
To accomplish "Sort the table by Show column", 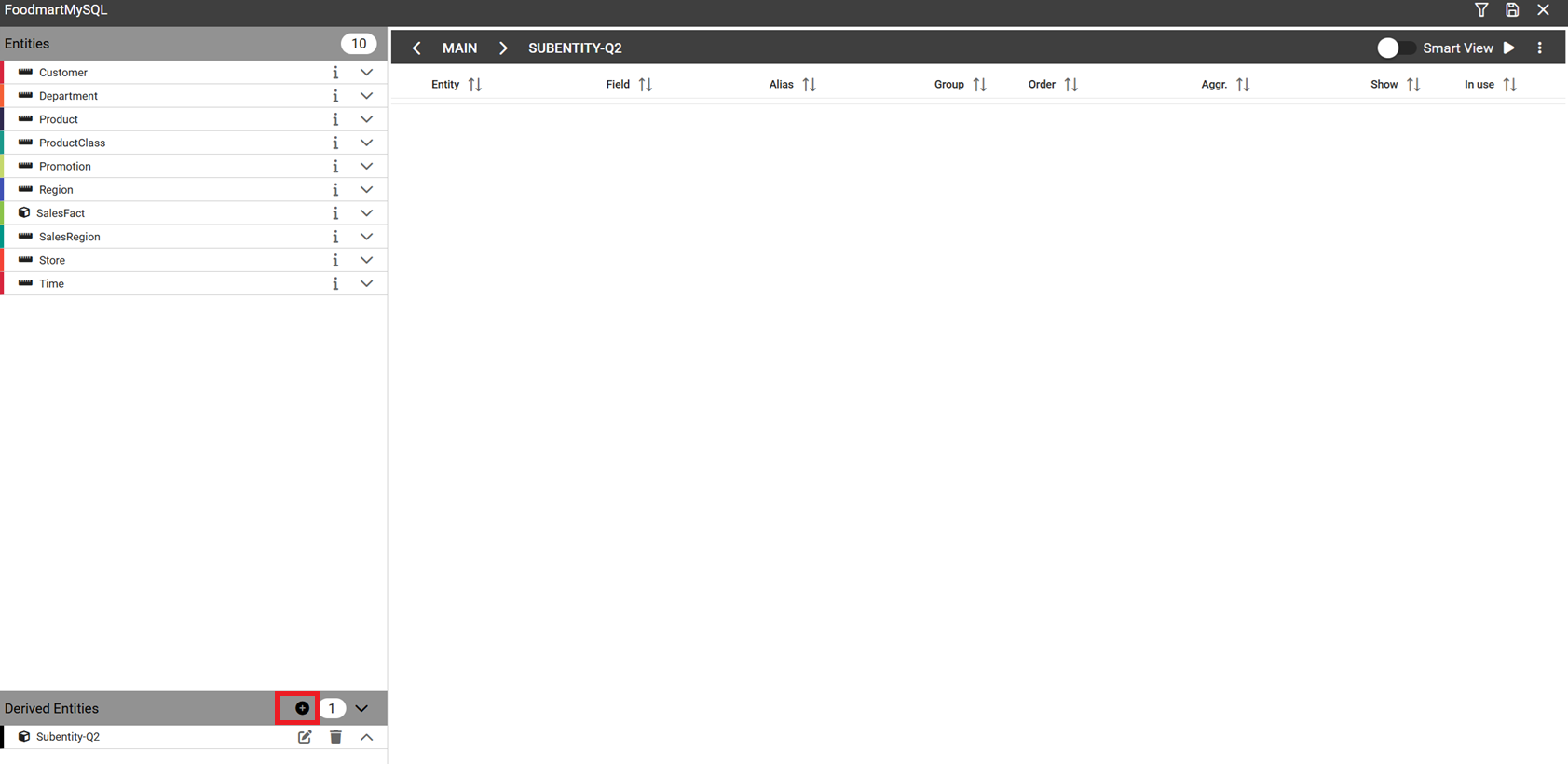I will [x=1413, y=85].
